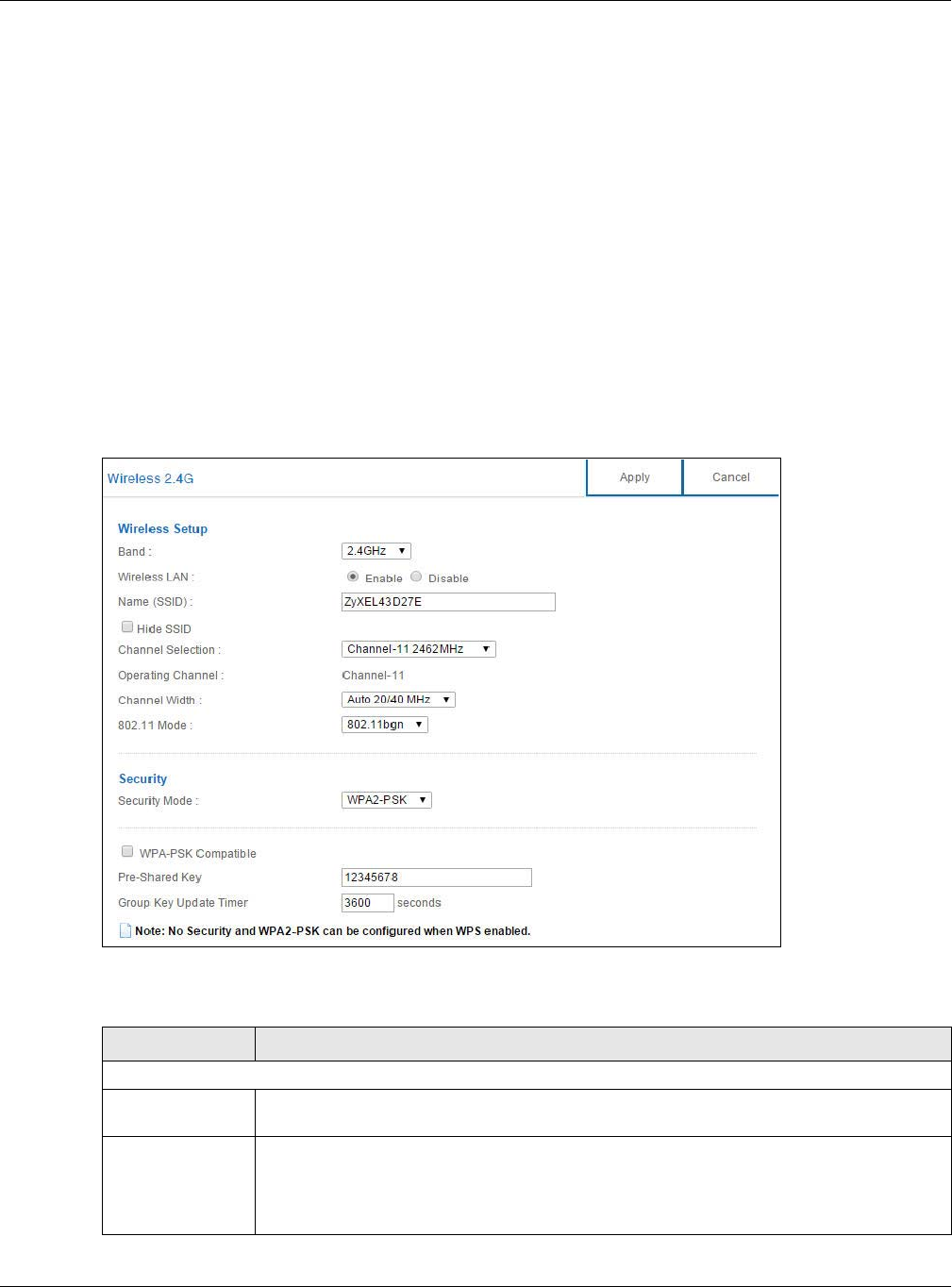Select the Enable radio for Wireless LAN
952x1287 pixels.
click(x=353, y=577)
